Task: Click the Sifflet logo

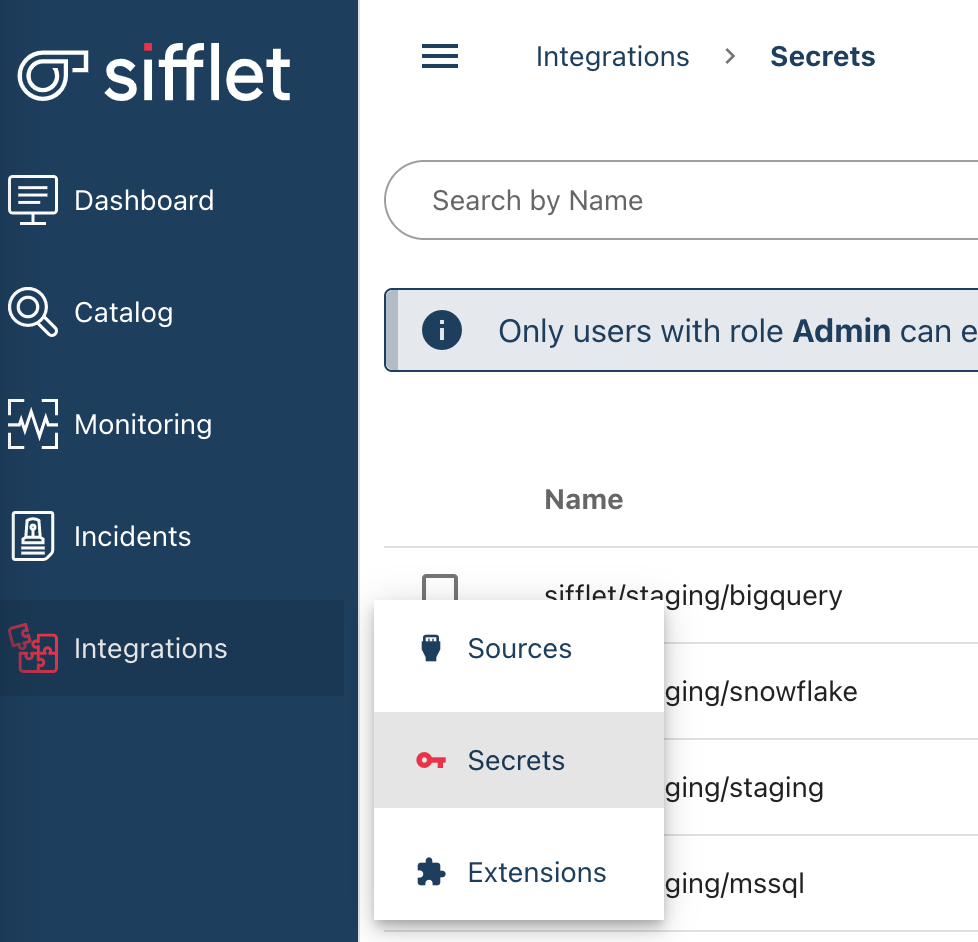Action: pyautogui.click(x=155, y=72)
